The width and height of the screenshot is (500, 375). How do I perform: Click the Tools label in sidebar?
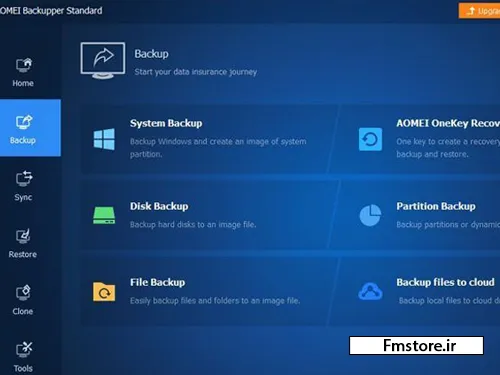point(23,368)
